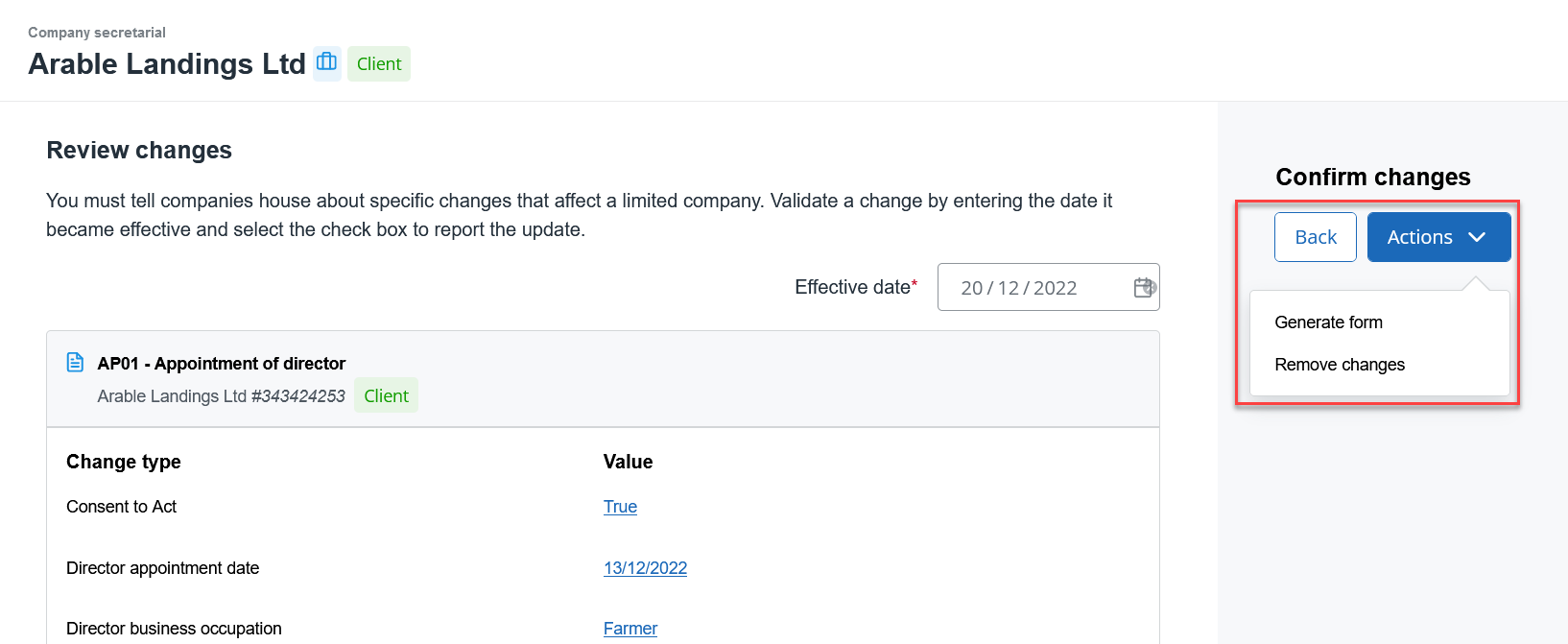Click the company number #343424253
This screenshot has width=1568, height=644.
click(297, 396)
